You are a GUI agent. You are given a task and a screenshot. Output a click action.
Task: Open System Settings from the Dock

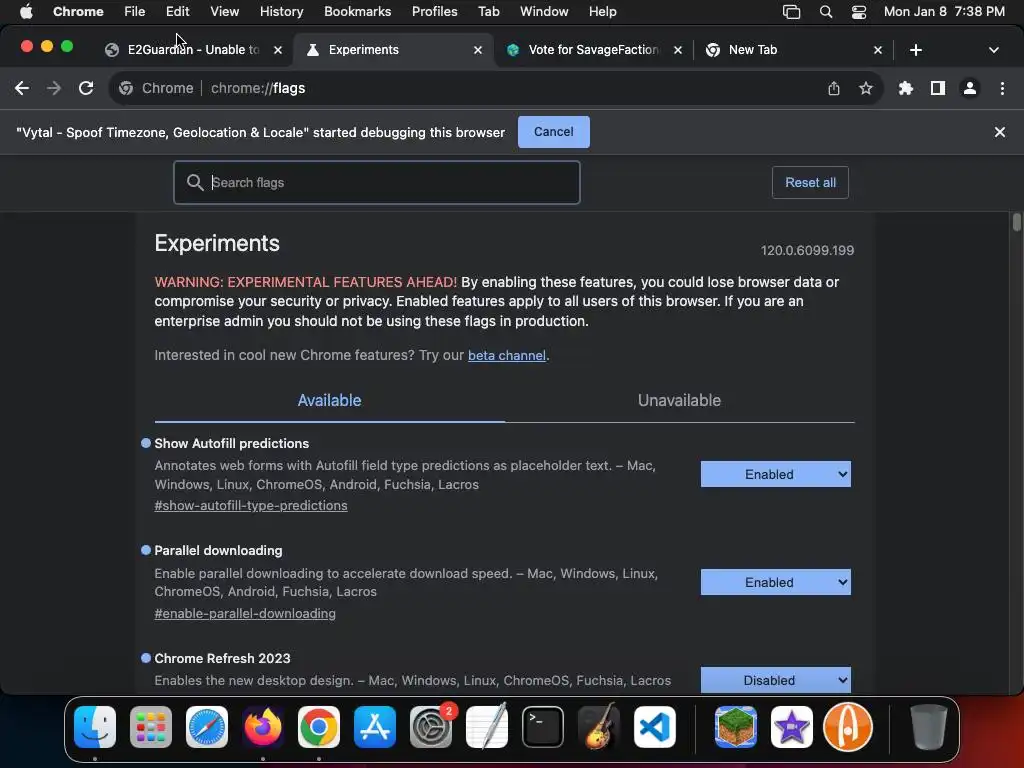(431, 726)
